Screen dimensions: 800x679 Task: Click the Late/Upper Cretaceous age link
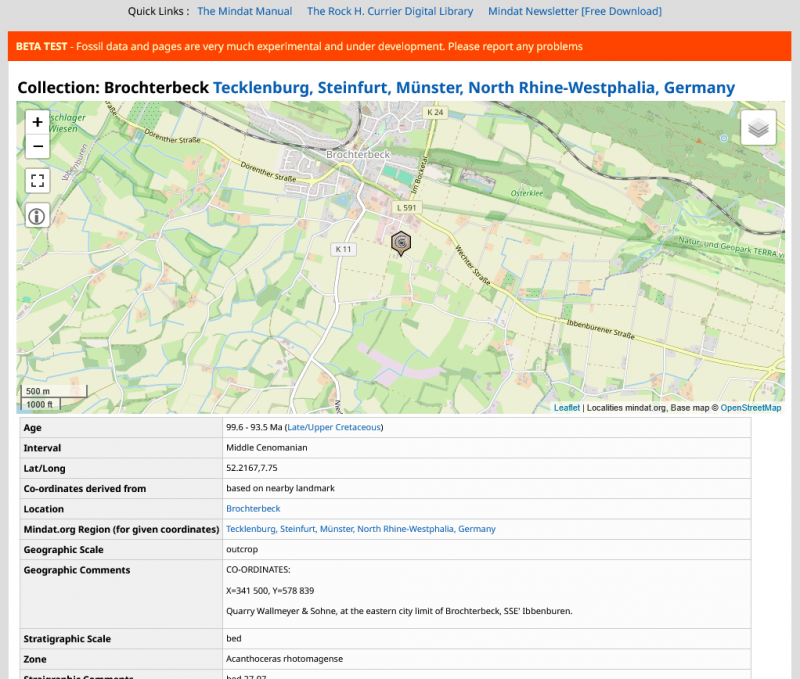(333, 428)
